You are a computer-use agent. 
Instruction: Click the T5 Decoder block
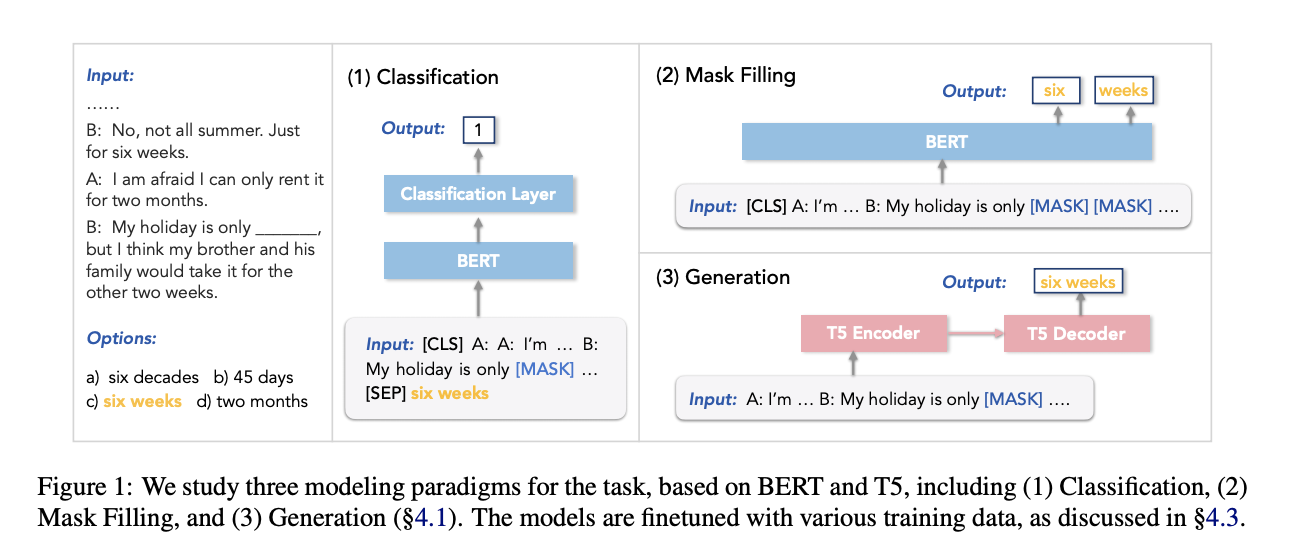[1076, 334]
